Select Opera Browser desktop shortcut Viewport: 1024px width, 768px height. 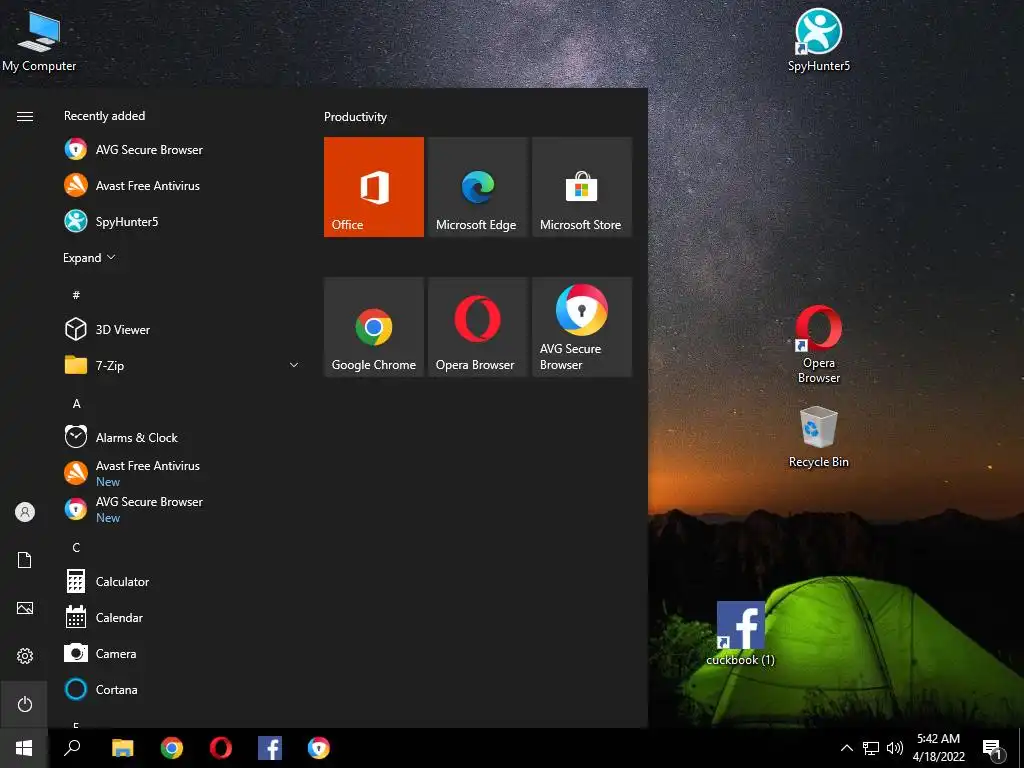pos(818,344)
